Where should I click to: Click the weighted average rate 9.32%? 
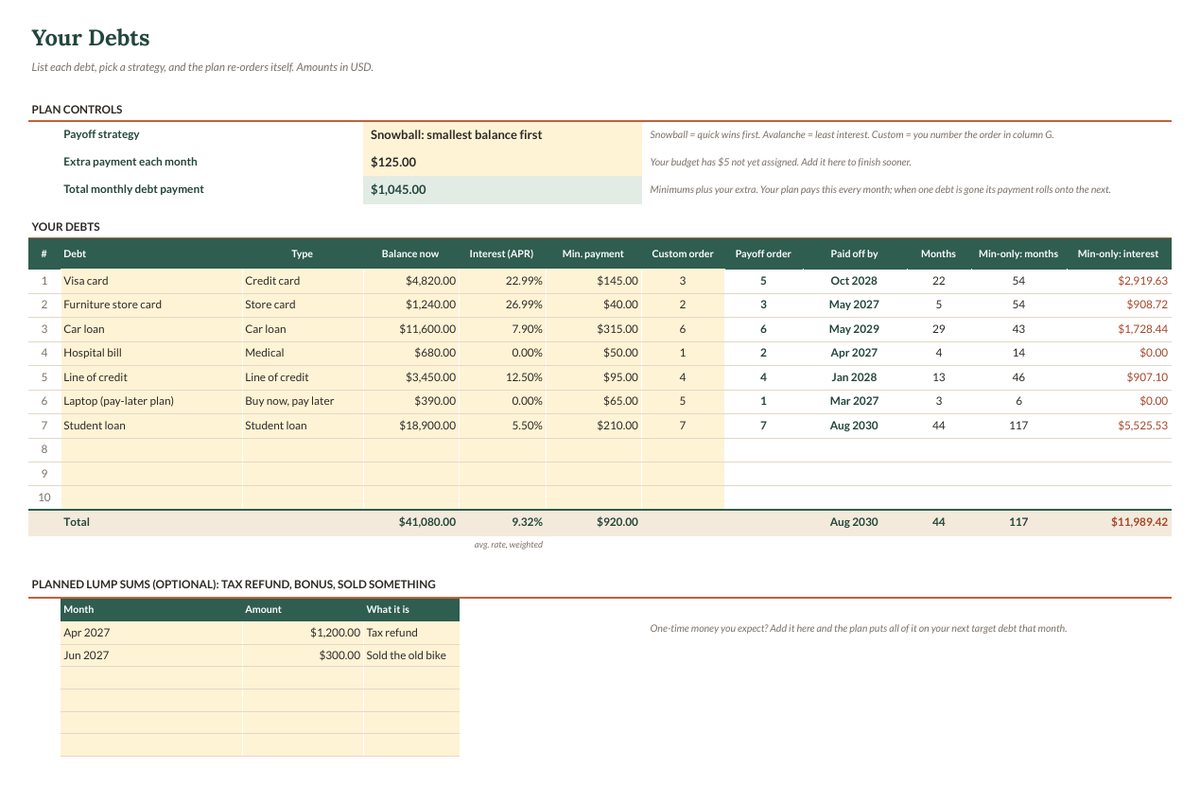point(503,522)
